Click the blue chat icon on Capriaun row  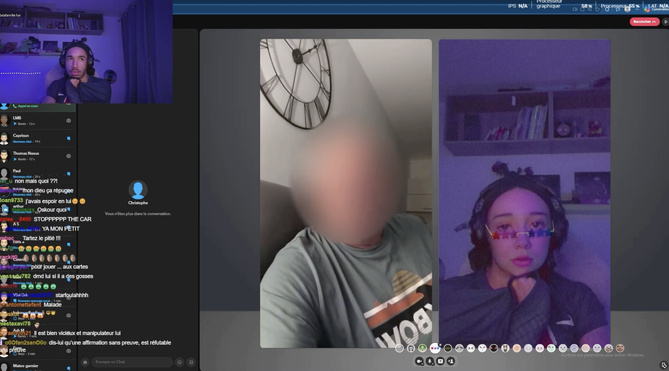[68, 139]
